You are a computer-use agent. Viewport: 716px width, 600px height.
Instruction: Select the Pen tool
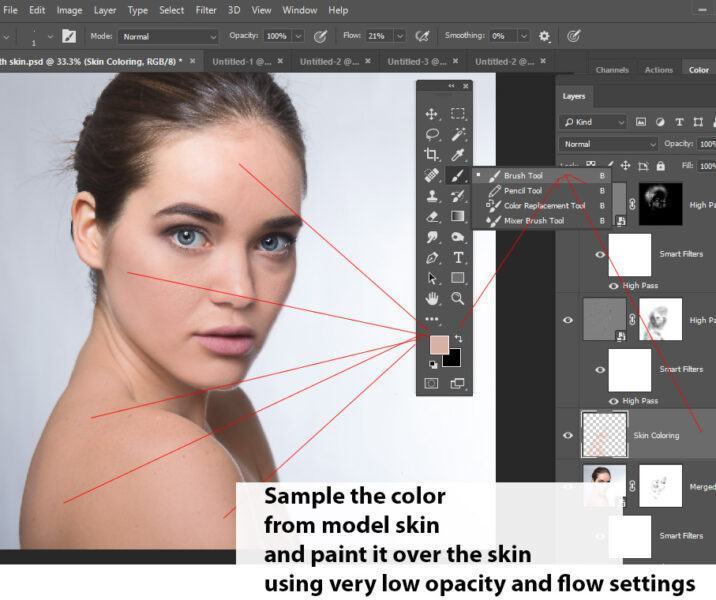point(432,258)
